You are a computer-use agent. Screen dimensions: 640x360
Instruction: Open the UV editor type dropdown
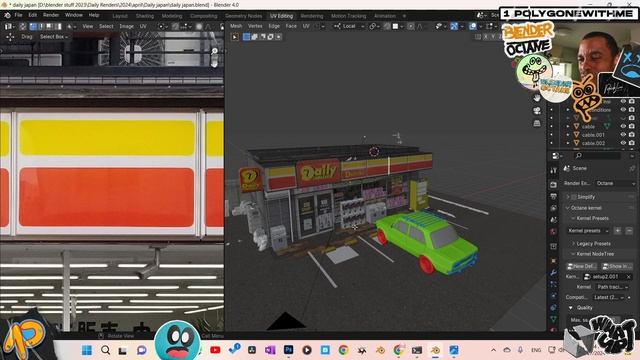[x=9, y=26]
